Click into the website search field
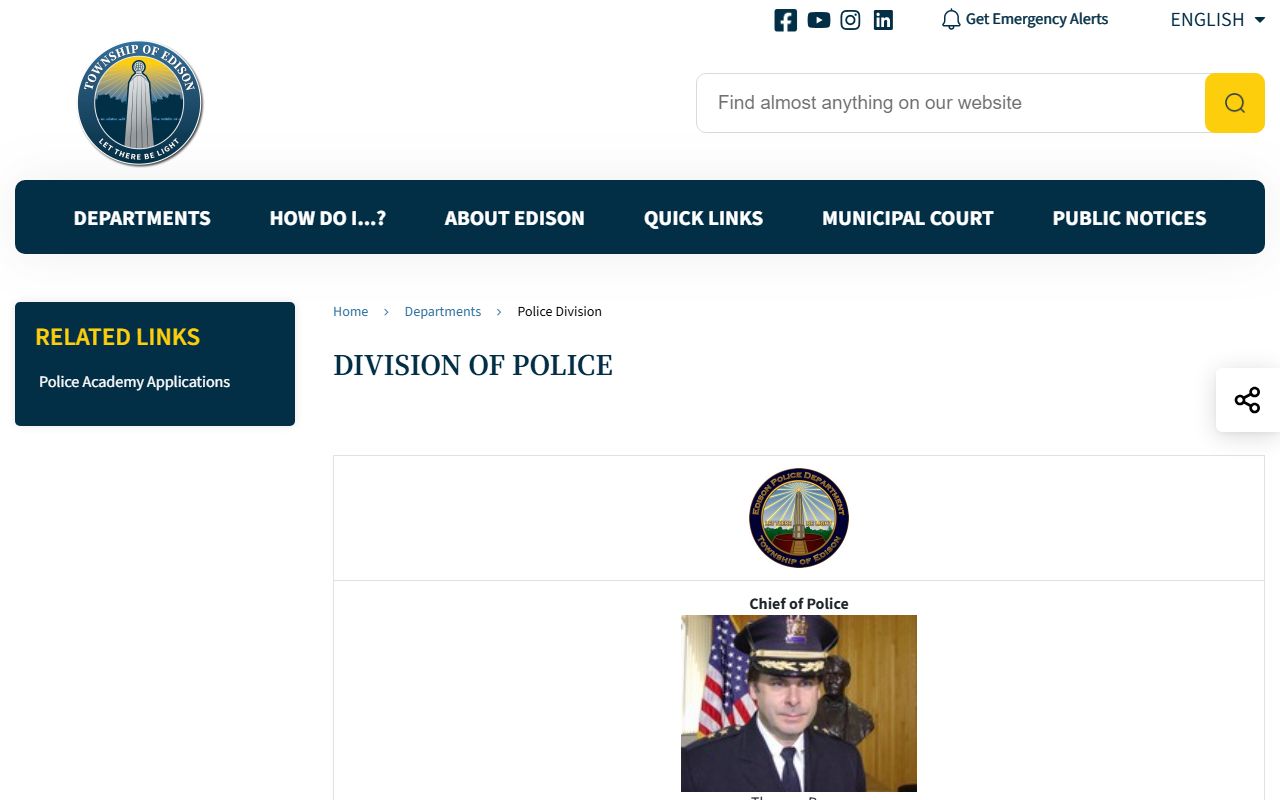Viewport: 1280px width, 800px height. pos(950,103)
